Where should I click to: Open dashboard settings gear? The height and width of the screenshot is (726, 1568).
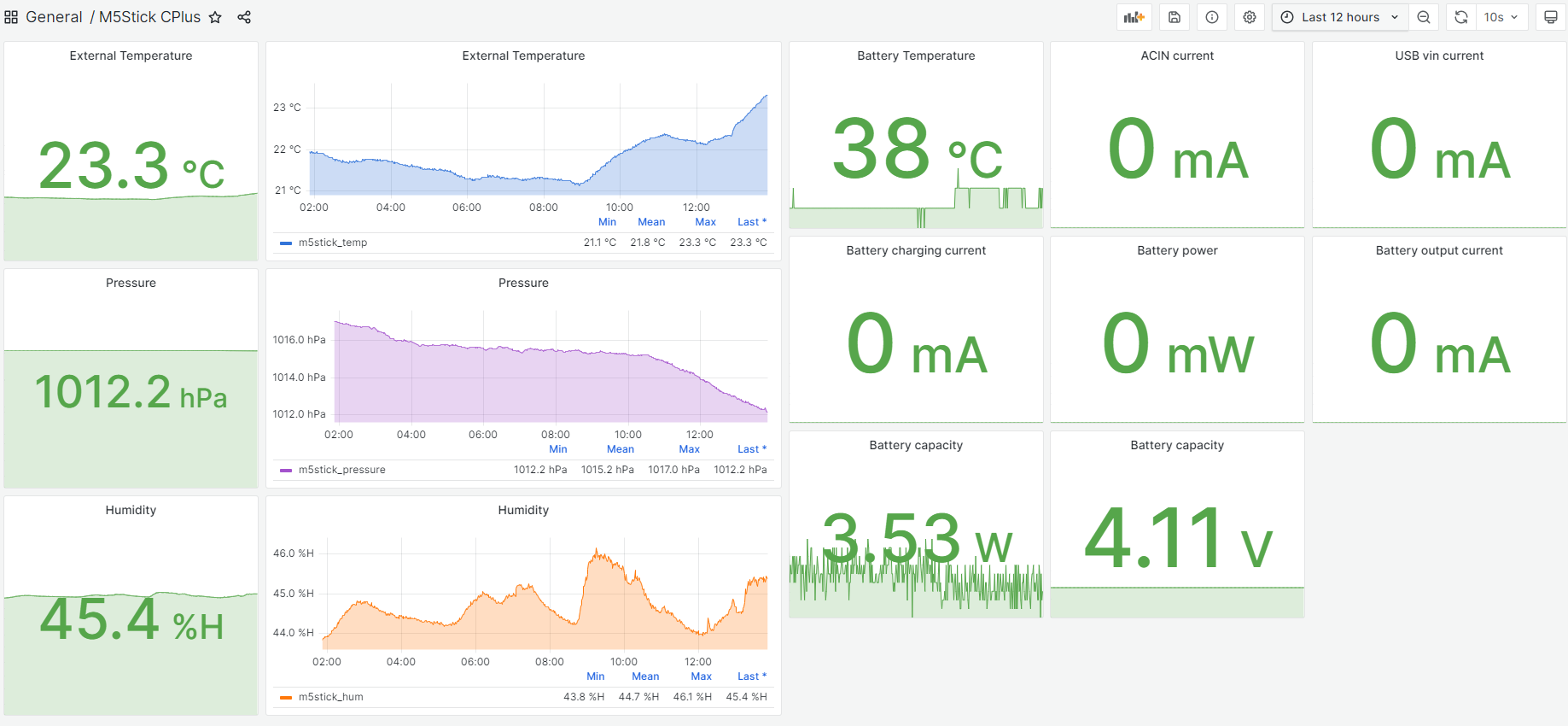[1250, 17]
